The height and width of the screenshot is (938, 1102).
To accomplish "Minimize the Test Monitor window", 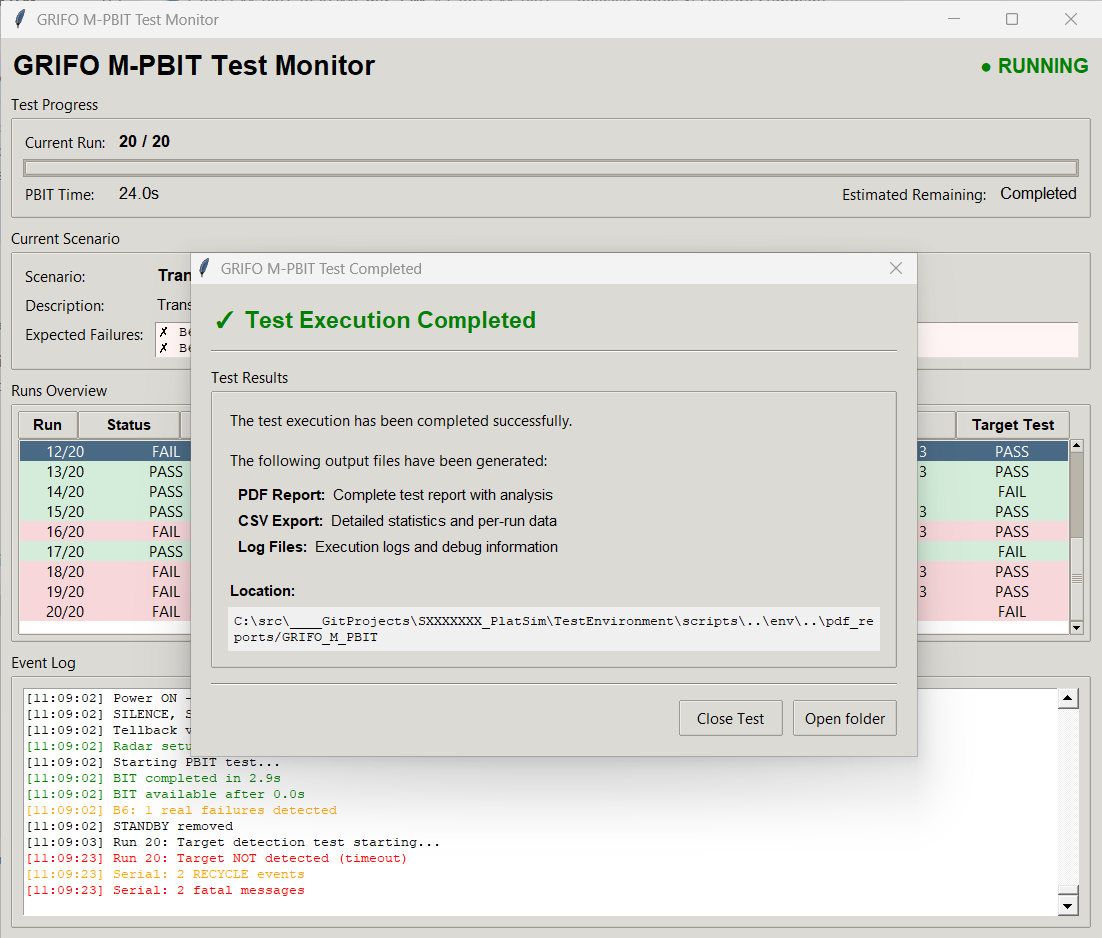I will pyautogui.click(x=954, y=19).
